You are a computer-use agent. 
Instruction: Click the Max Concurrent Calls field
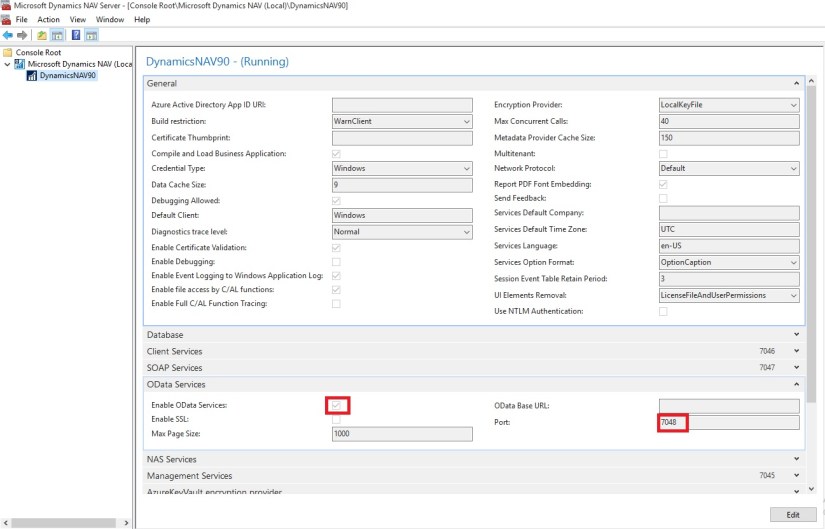pyautogui.click(x=729, y=122)
